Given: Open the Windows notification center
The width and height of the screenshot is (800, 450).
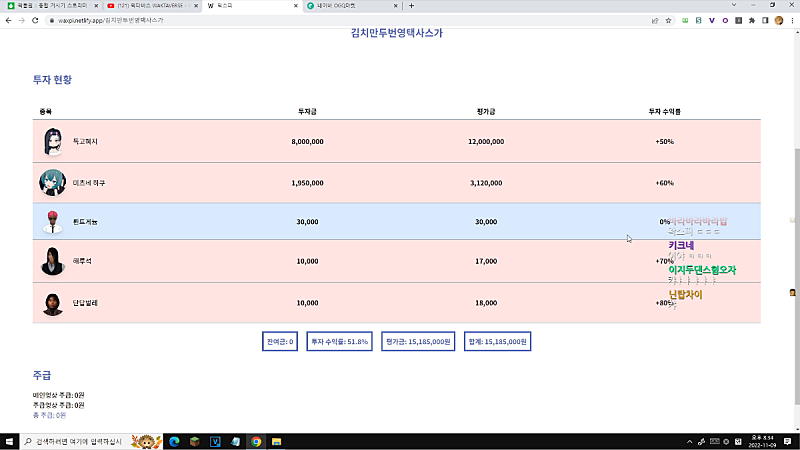Looking at the screenshot, I should click(x=788, y=441).
